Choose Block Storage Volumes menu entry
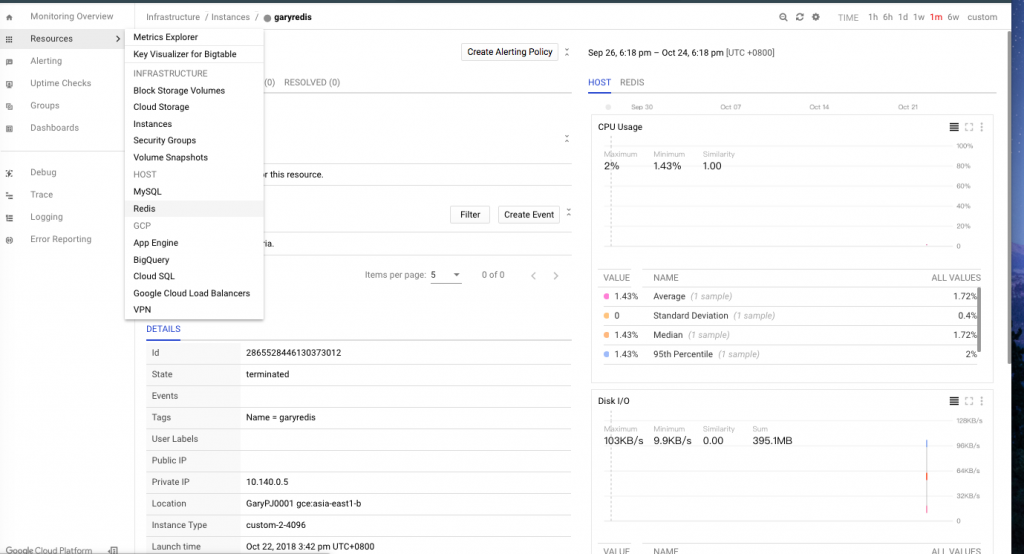Screen dimensions: 1024x554 pyautogui.click(x=179, y=91)
